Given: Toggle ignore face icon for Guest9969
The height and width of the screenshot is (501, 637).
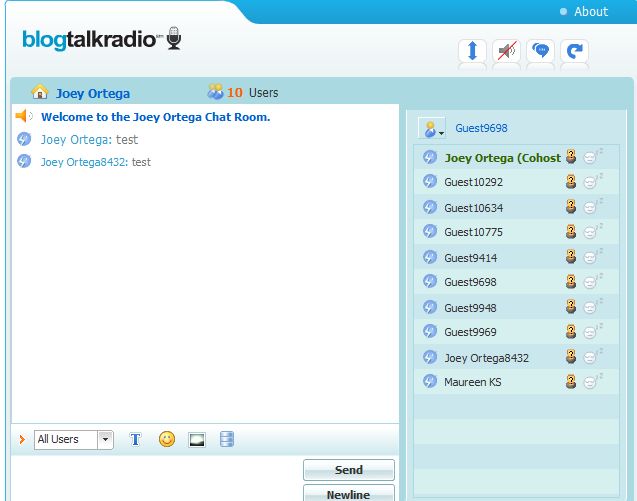Looking at the screenshot, I should point(592,332).
